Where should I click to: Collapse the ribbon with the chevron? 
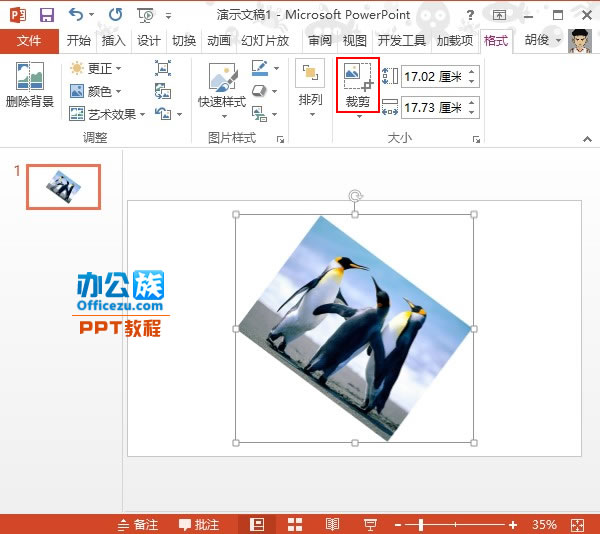coord(587,139)
